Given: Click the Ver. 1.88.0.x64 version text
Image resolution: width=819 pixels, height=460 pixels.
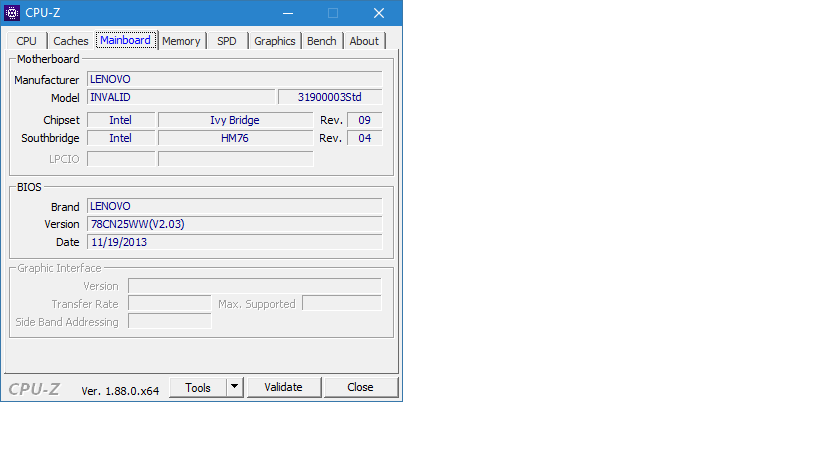Looking at the screenshot, I should click(x=120, y=391).
